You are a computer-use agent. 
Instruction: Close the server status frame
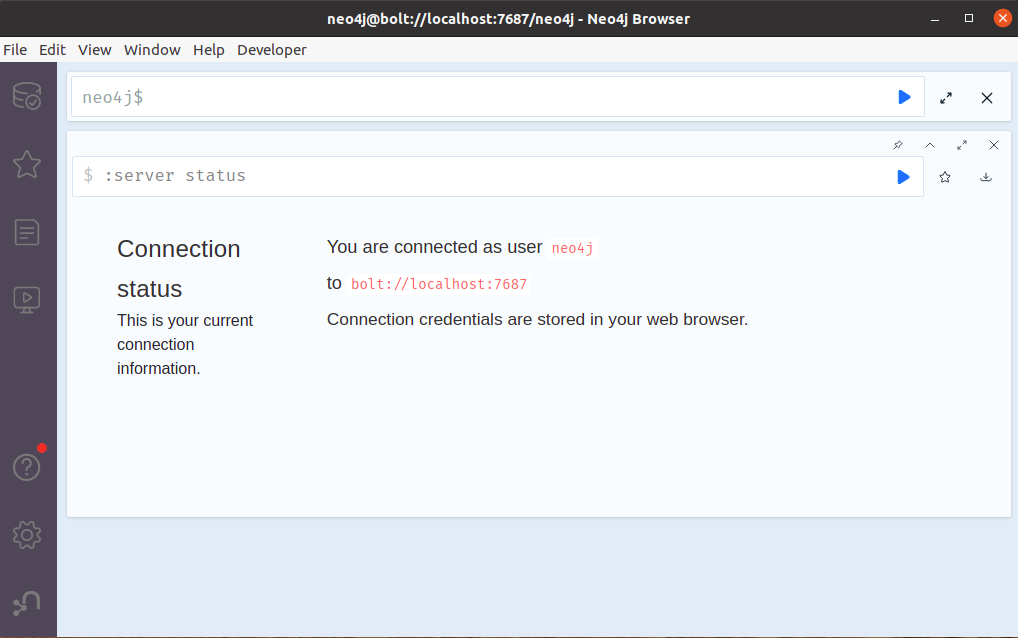coord(993,145)
